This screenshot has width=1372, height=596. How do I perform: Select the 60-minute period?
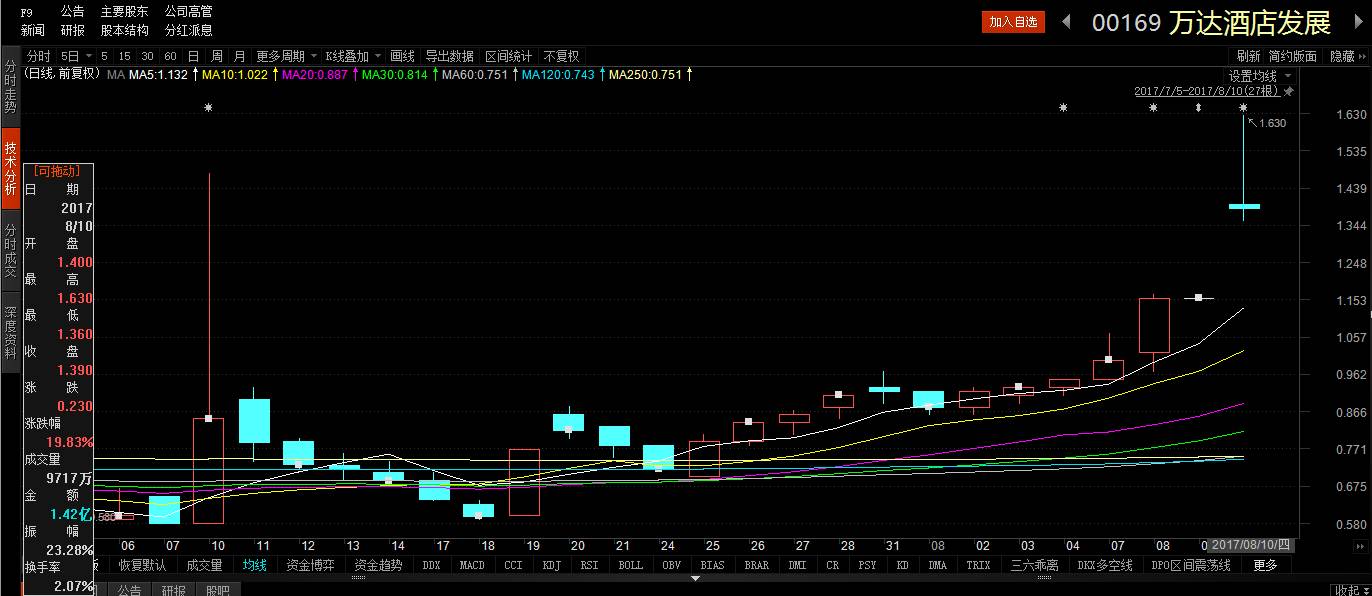pyautogui.click(x=170, y=56)
